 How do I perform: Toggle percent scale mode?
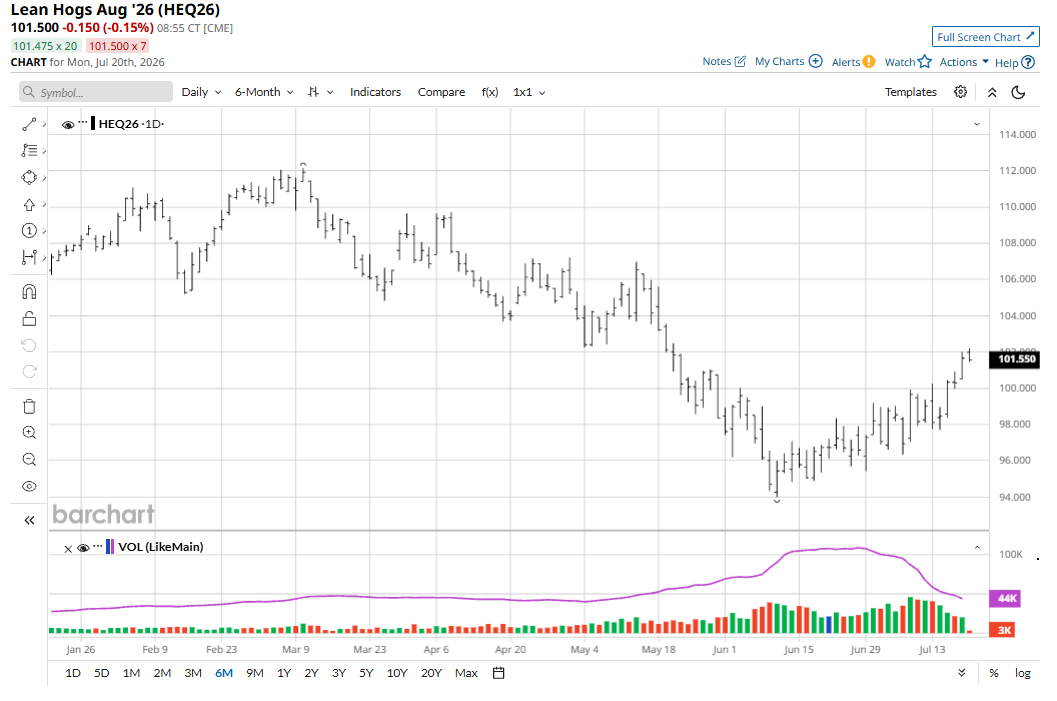tap(994, 673)
